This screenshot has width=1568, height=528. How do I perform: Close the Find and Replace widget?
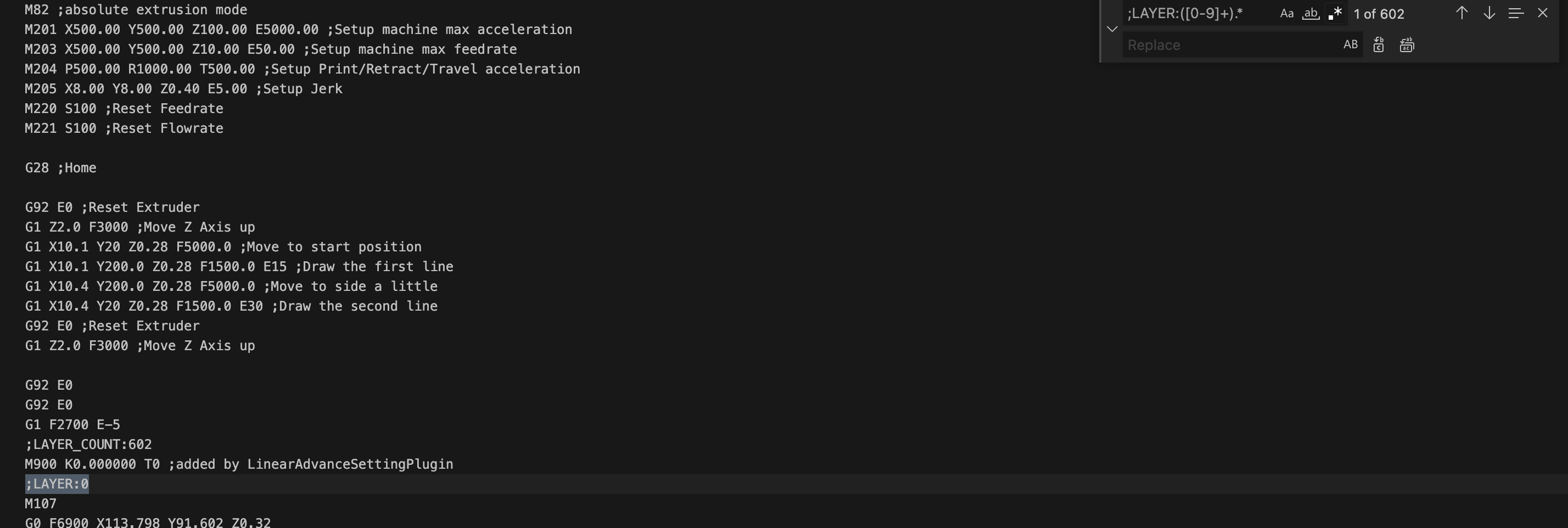coord(1542,13)
